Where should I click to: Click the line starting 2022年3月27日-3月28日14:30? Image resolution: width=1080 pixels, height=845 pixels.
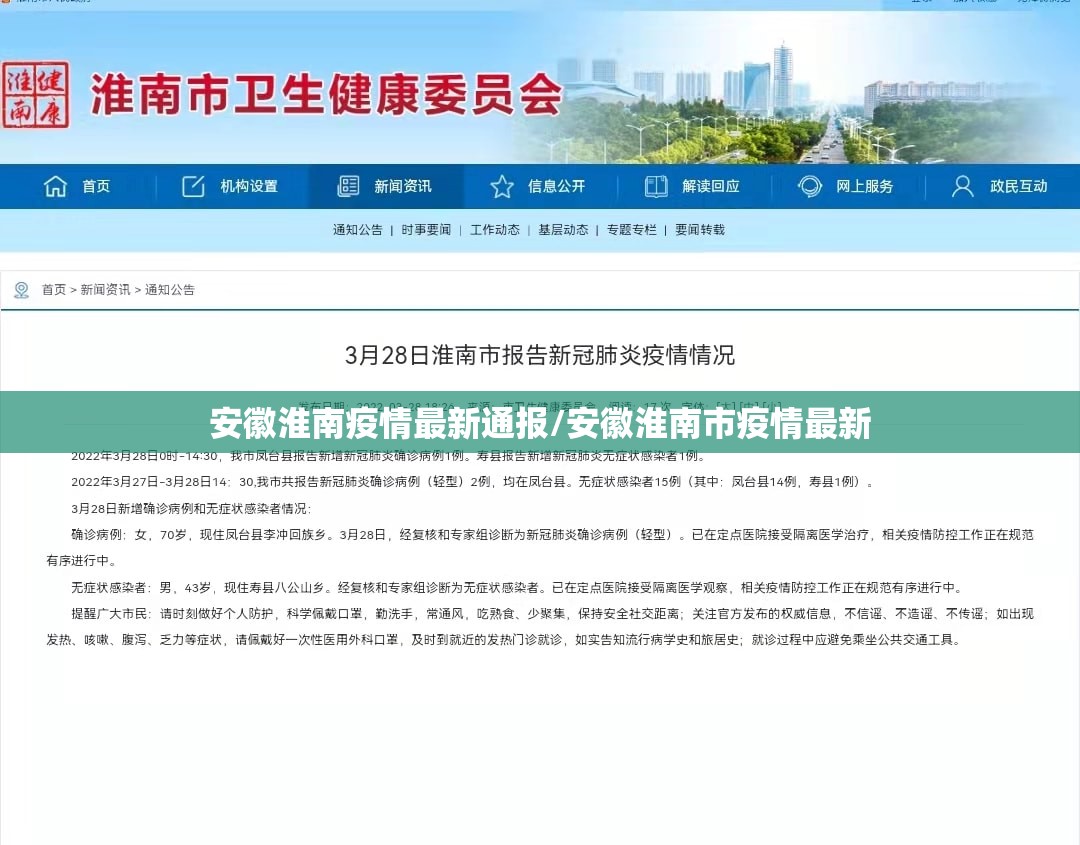click(472, 482)
